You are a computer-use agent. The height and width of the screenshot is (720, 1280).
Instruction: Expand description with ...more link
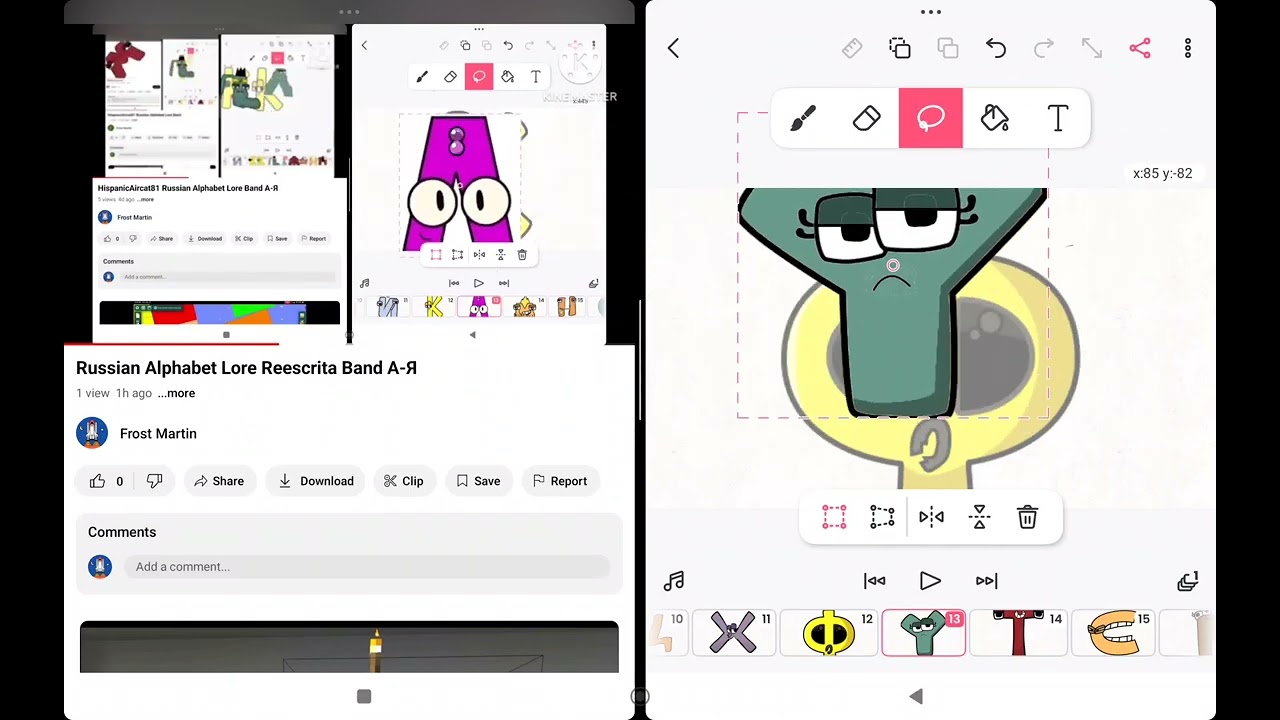coord(176,393)
